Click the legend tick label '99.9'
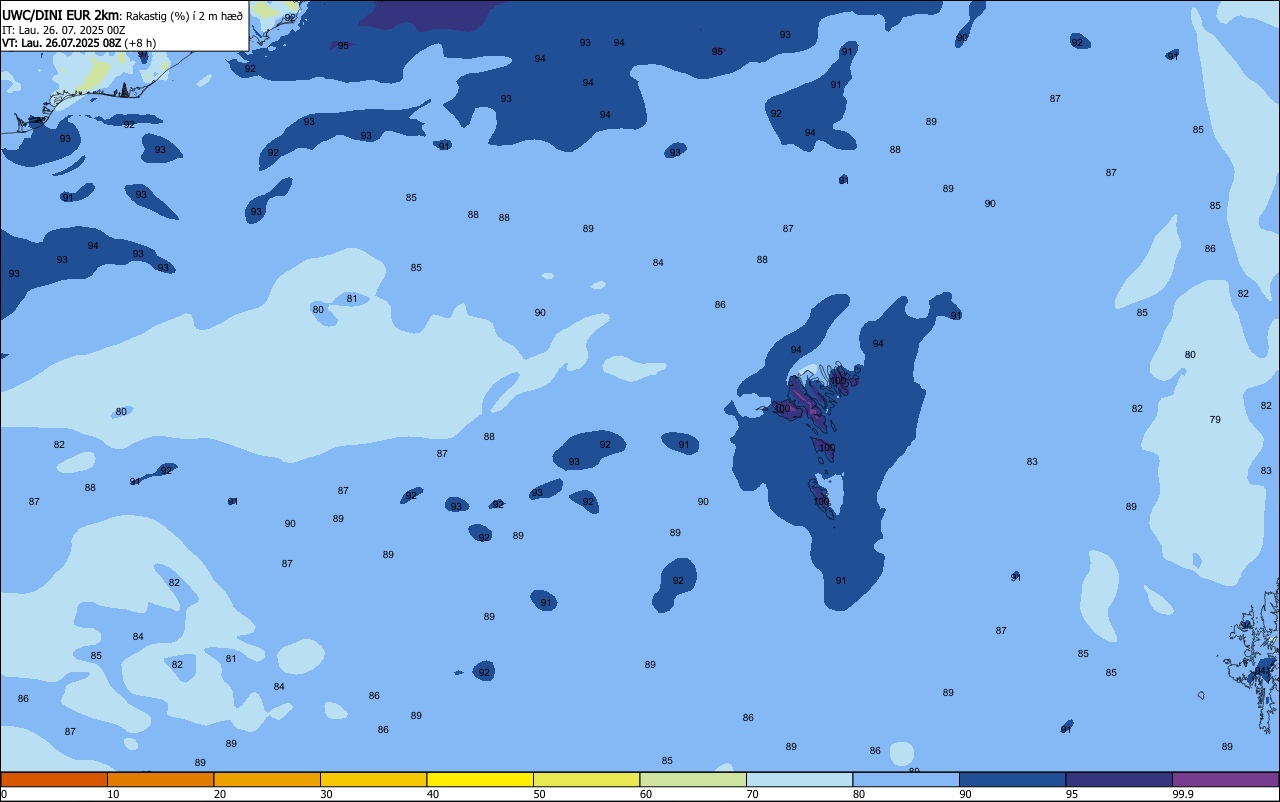 pyautogui.click(x=1183, y=794)
